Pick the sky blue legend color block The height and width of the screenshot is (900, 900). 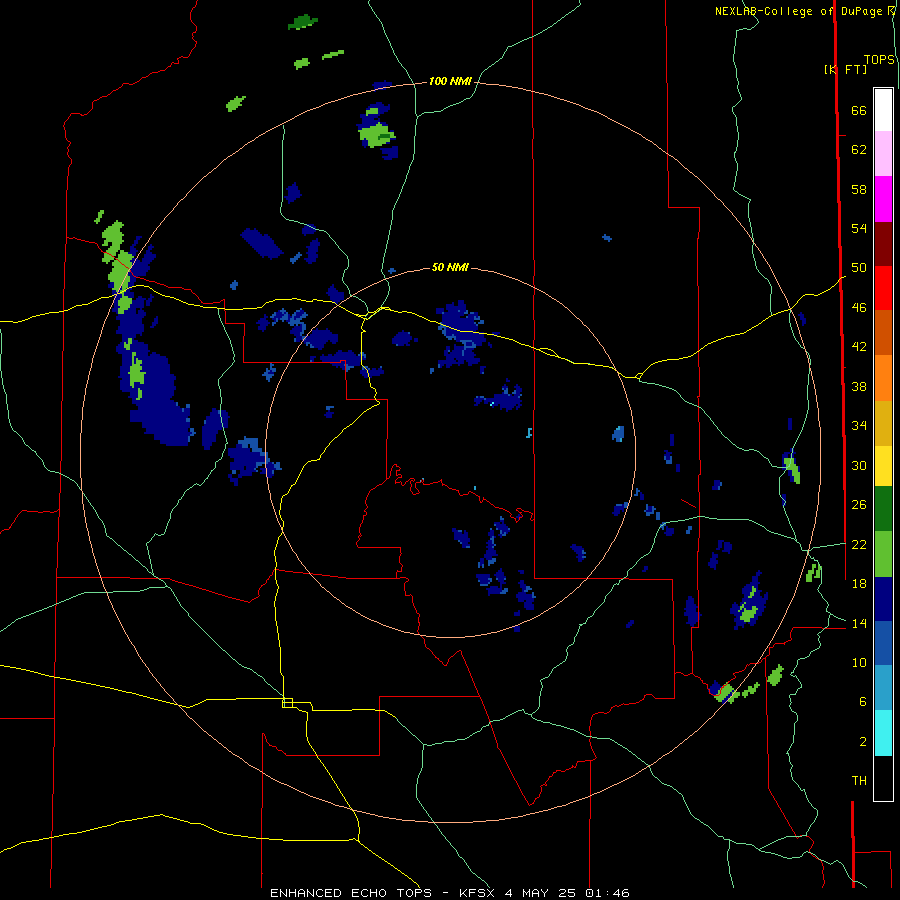coord(883,688)
